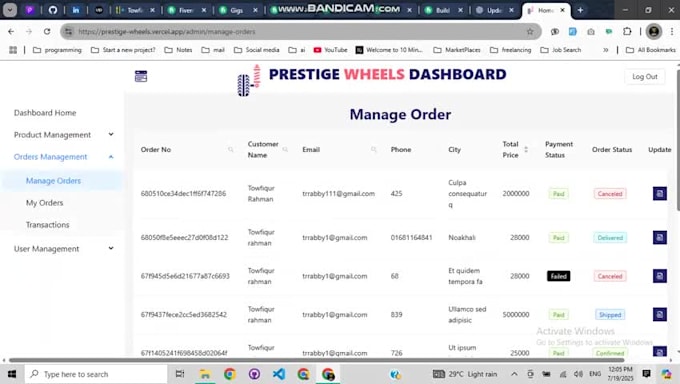Screen dimensions: 680x384
Task: Open Dashboard Home
Action: 45,113
